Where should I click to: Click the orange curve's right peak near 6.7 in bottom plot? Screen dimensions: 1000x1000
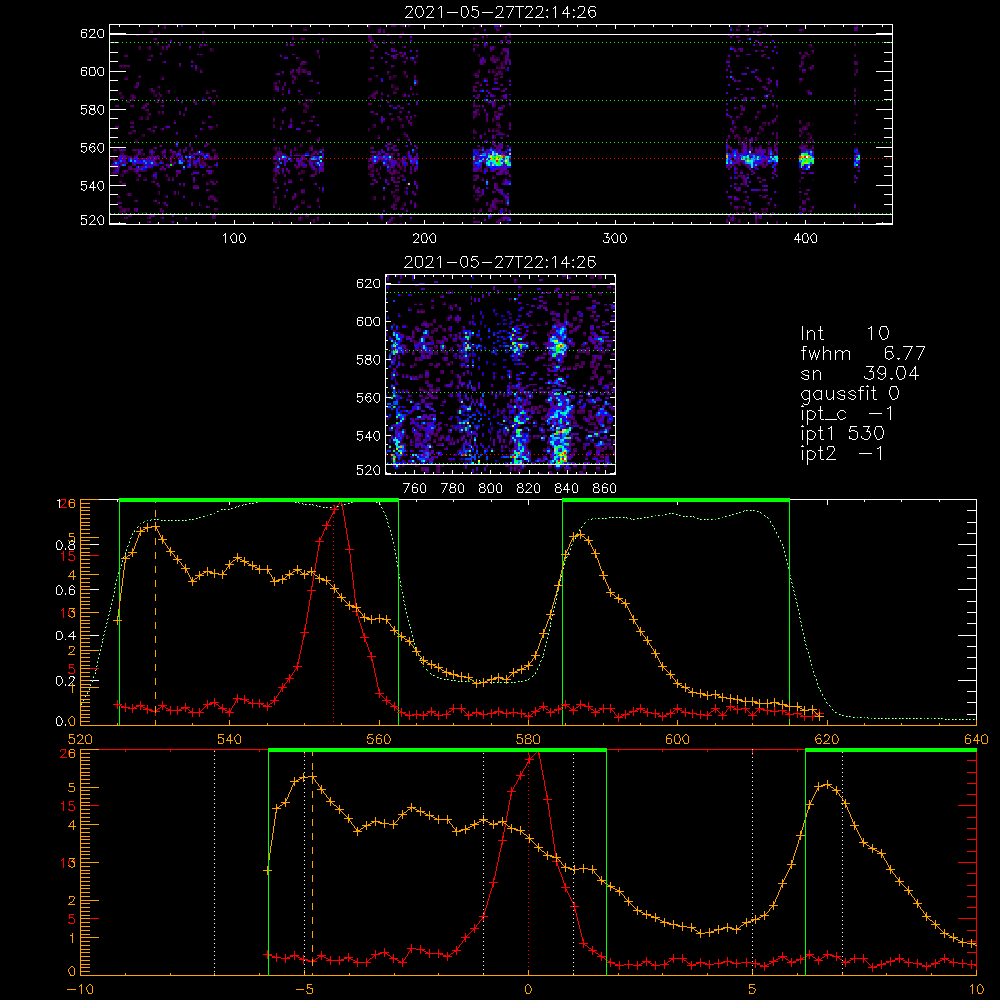[827, 784]
